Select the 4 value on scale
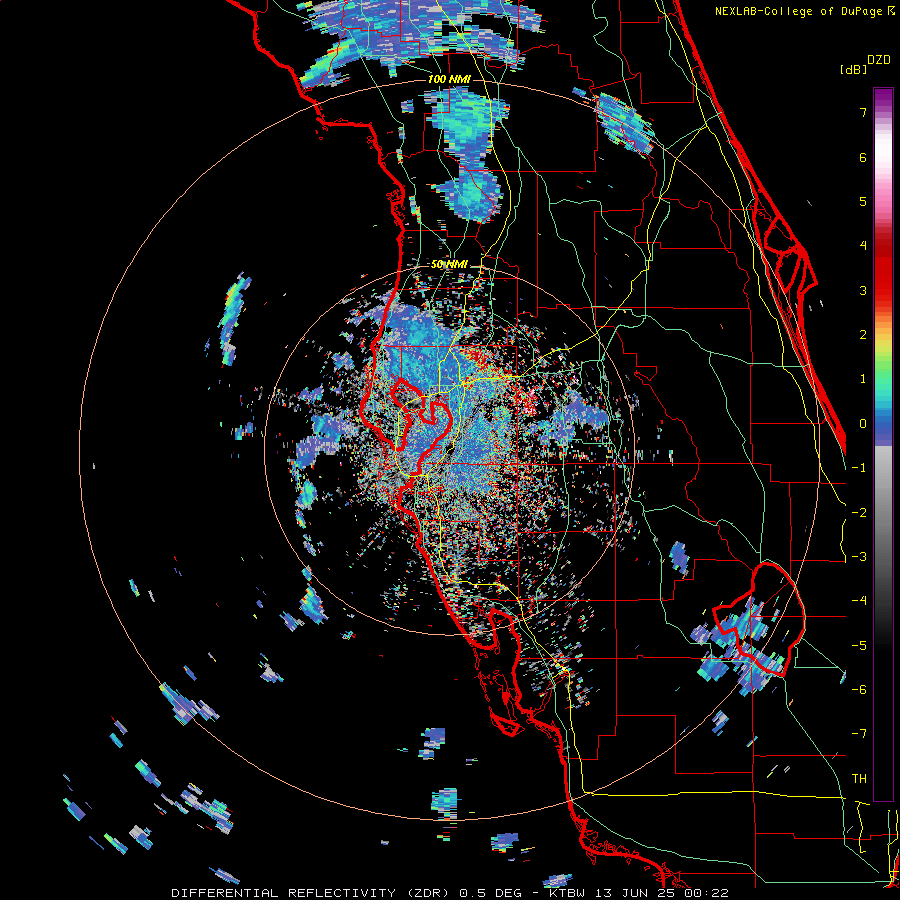 point(863,246)
